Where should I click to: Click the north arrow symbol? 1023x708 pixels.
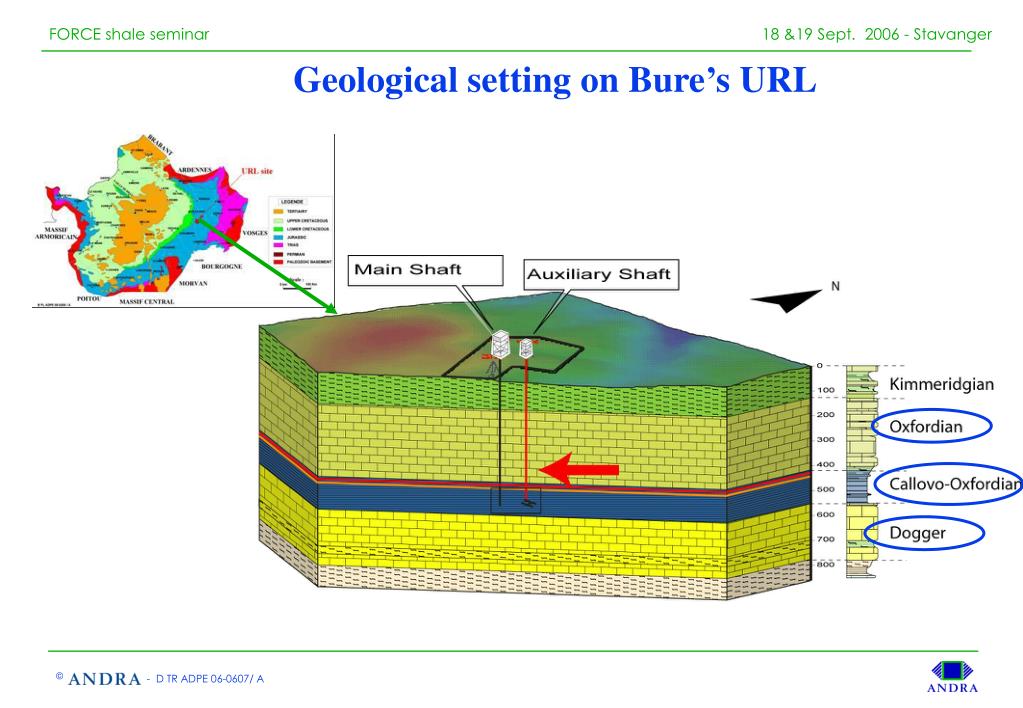click(x=789, y=299)
